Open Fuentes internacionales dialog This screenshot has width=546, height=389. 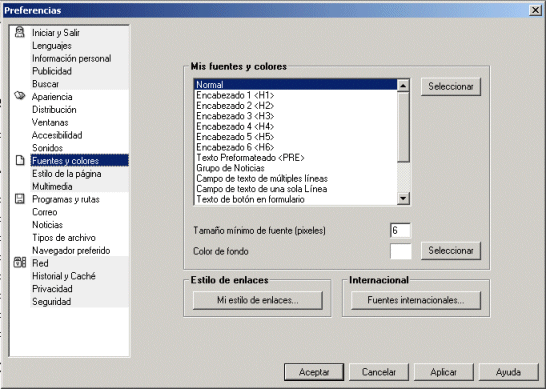416,300
